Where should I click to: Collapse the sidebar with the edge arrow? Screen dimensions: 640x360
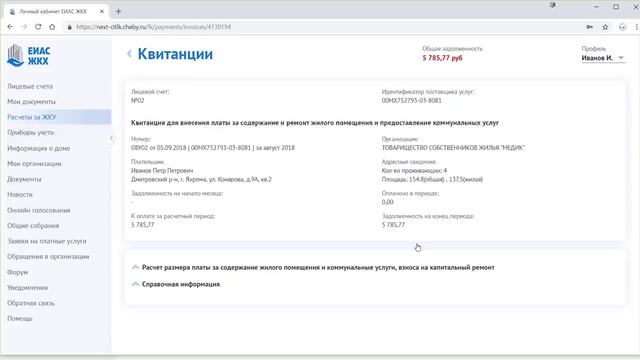[x=111, y=138]
